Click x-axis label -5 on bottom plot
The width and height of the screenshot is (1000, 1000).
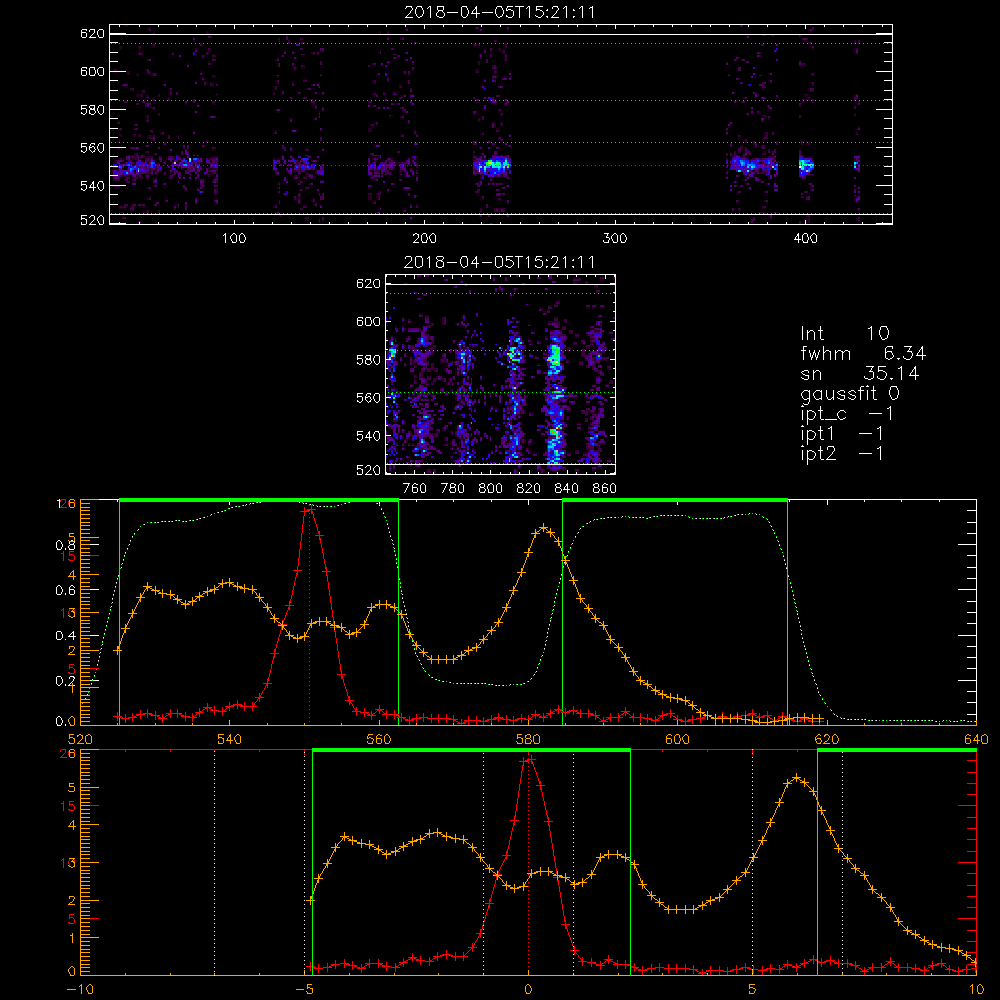[x=304, y=989]
